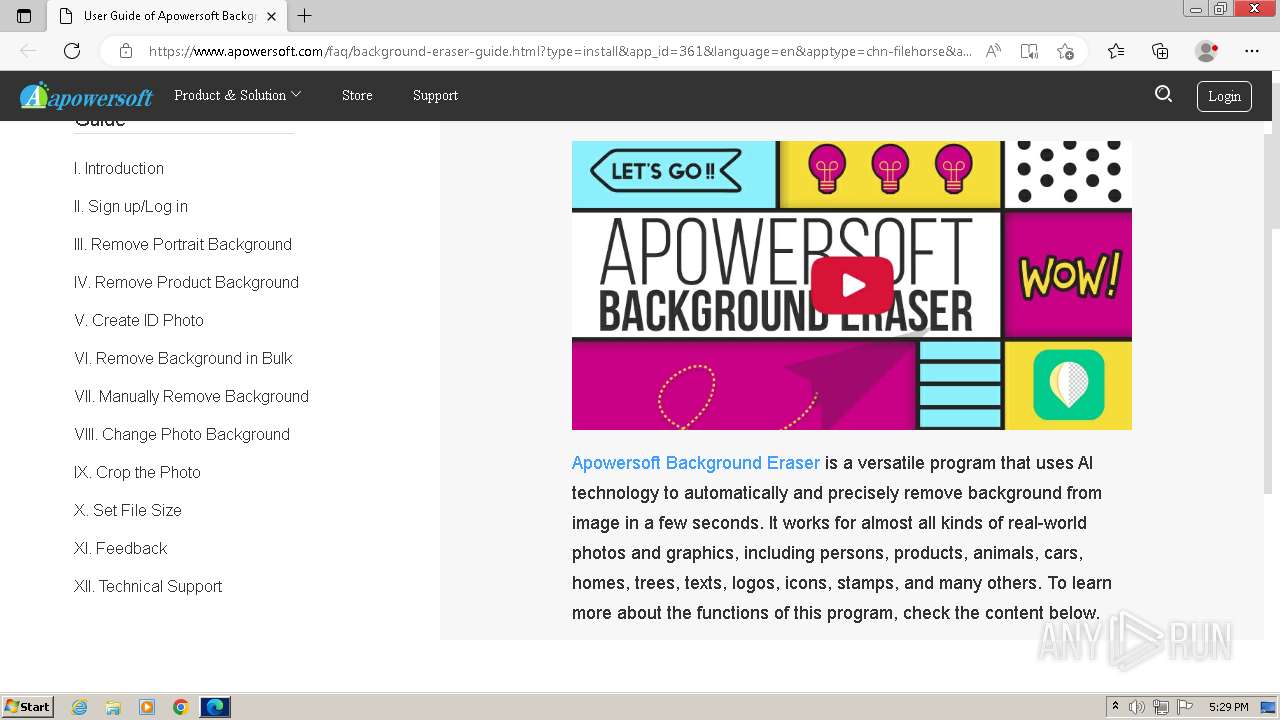Open the Apowersoft Background Eraser hyperlink
This screenshot has height=720, width=1280.
coord(695,463)
